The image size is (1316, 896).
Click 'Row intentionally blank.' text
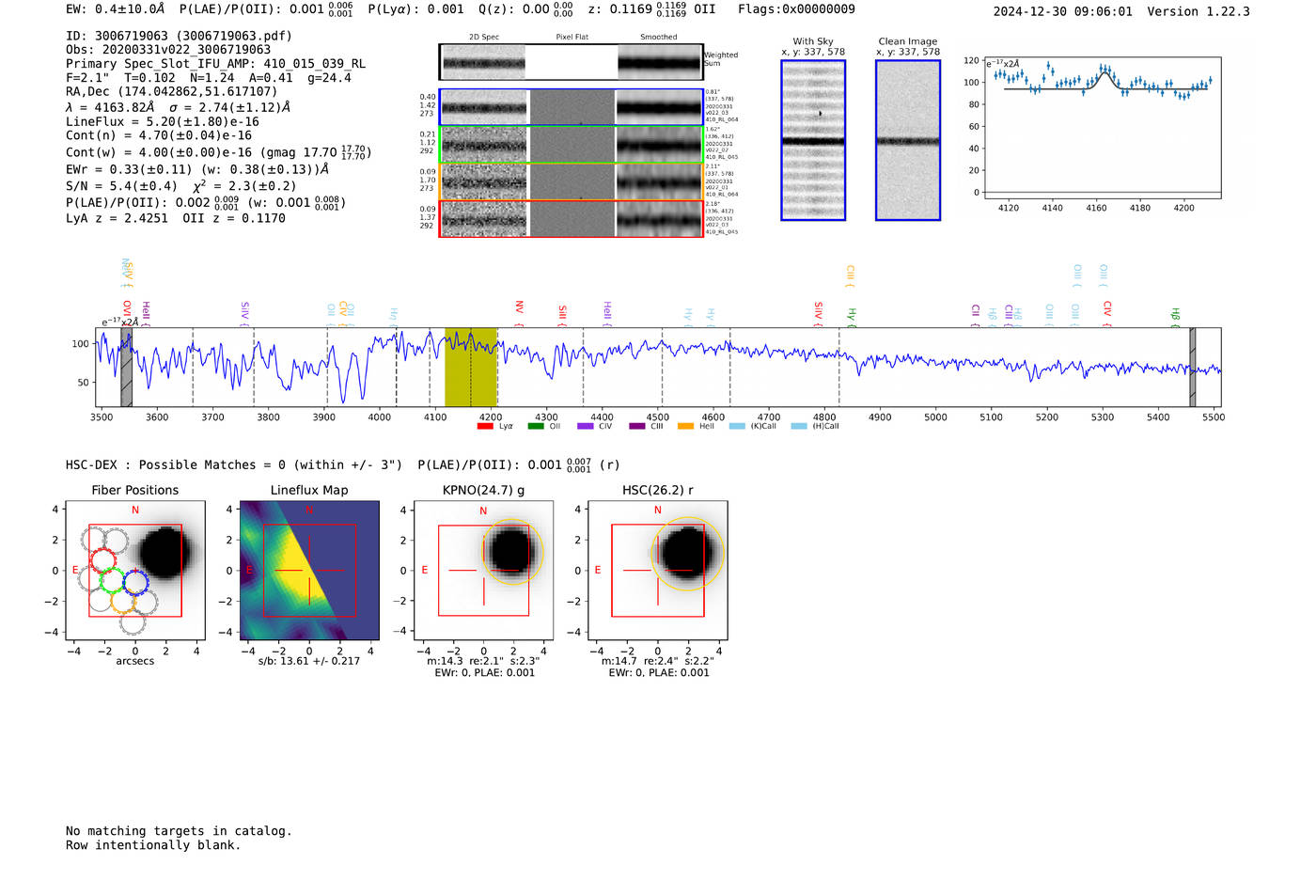153,845
